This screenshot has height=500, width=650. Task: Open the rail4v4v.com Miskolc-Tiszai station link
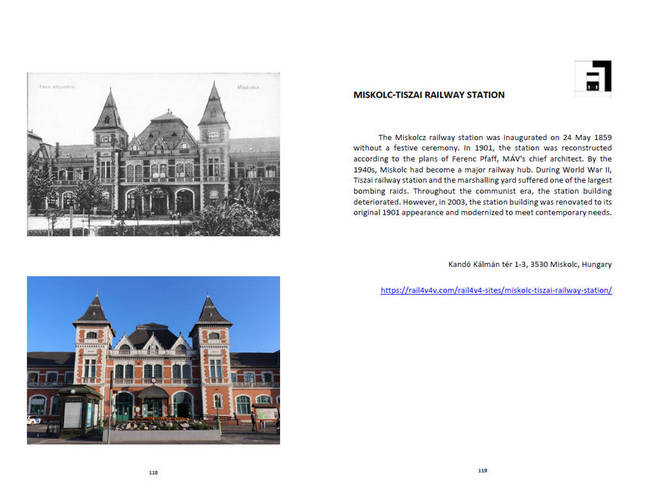tap(496, 290)
